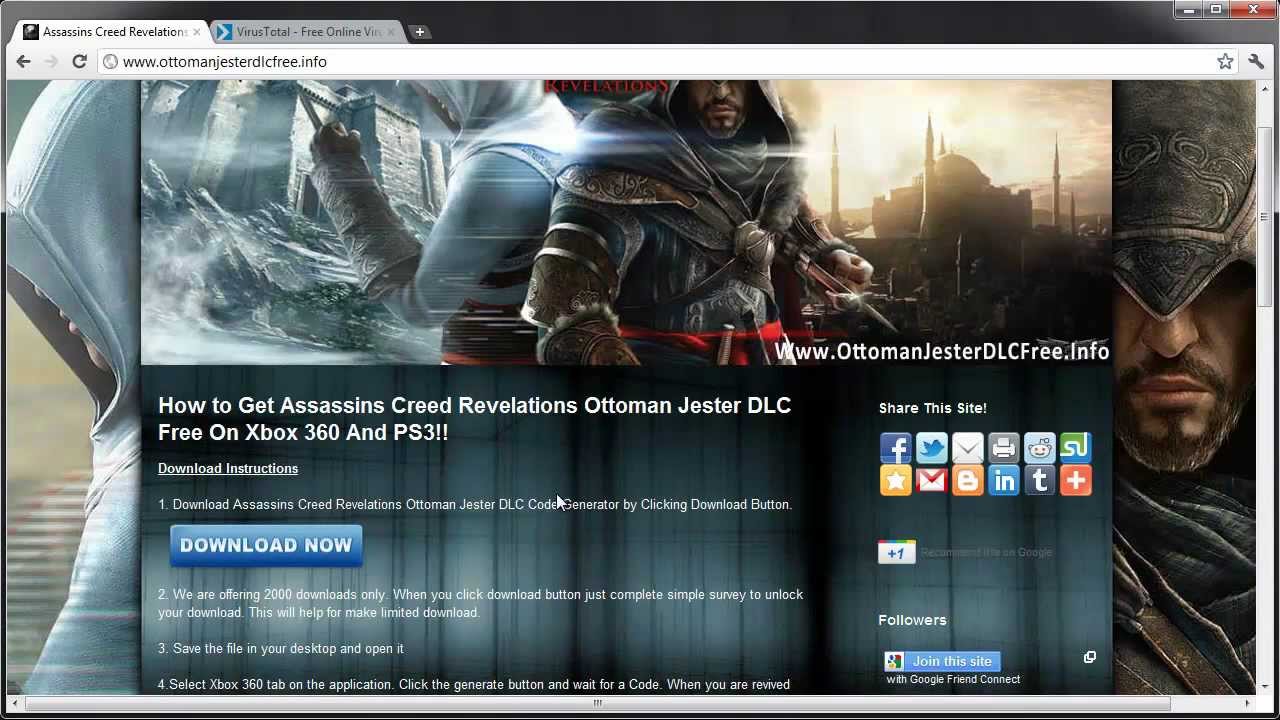The width and height of the screenshot is (1280, 720).
Task: Share the site on LinkedIn
Action: (x=1004, y=481)
